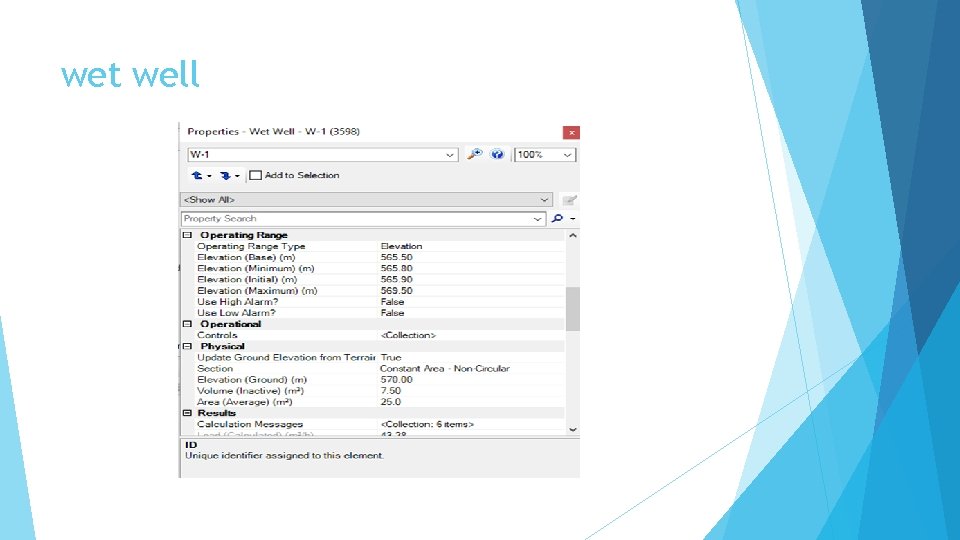This screenshot has width=960, height=540.
Task: Click the property grid scrollbar thumb
Action: point(573,309)
